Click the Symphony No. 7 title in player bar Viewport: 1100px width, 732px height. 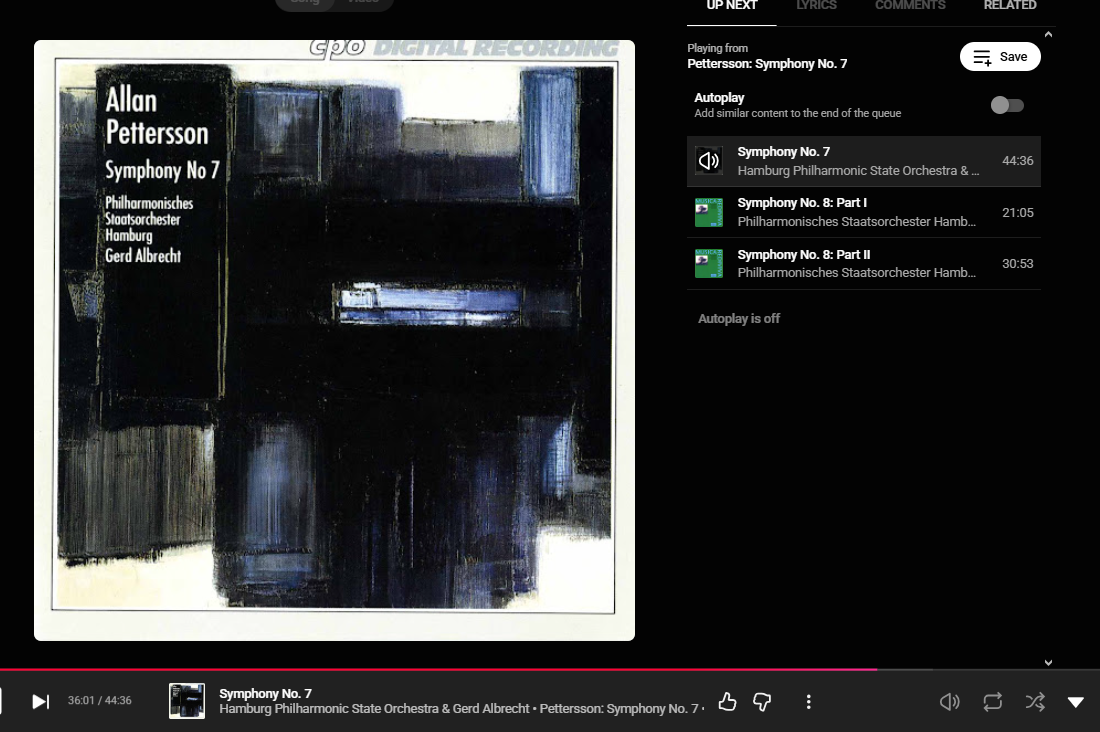click(x=265, y=693)
